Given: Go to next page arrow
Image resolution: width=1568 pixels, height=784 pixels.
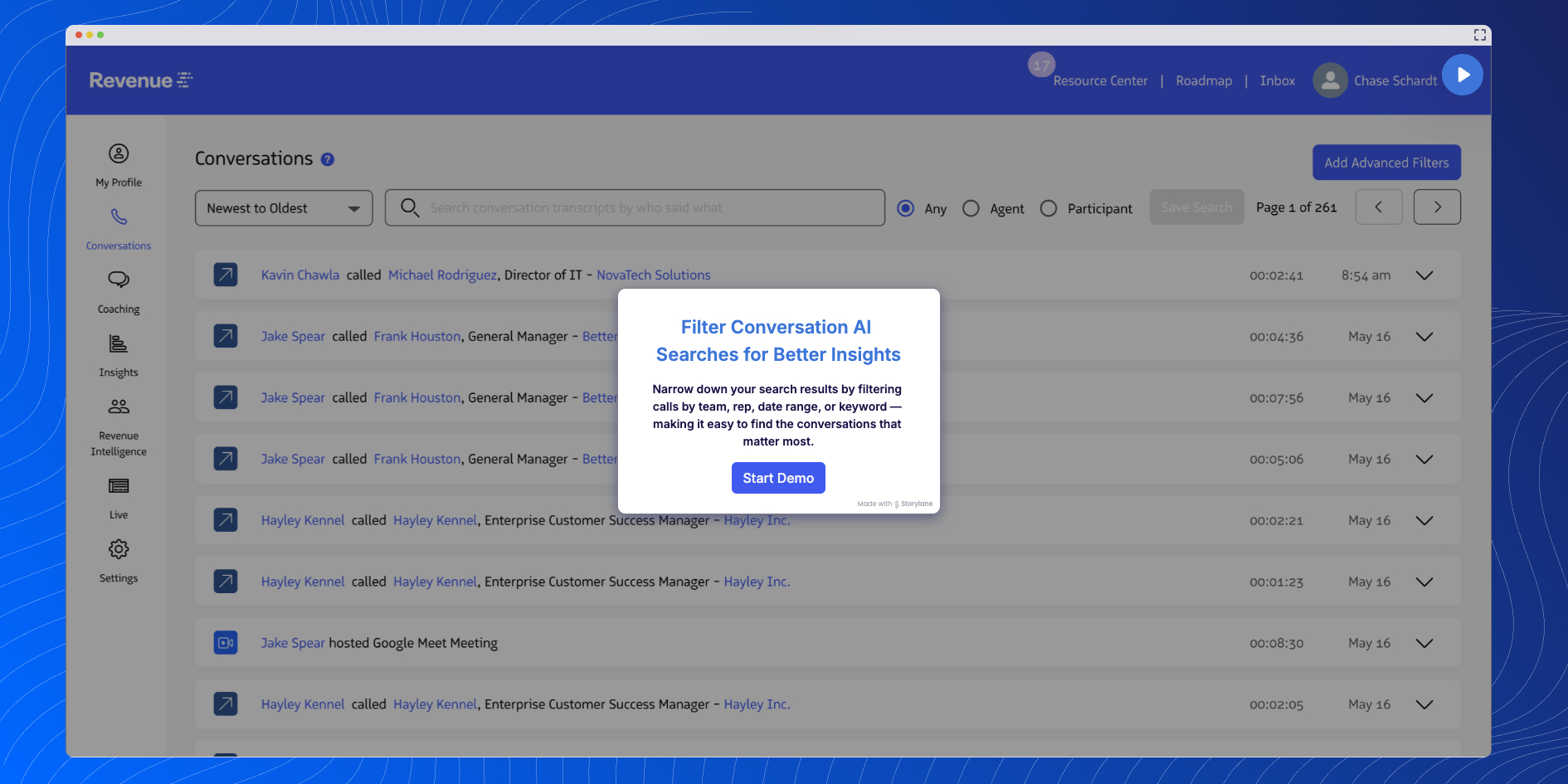Looking at the screenshot, I should pyautogui.click(x=1437, y=207).
